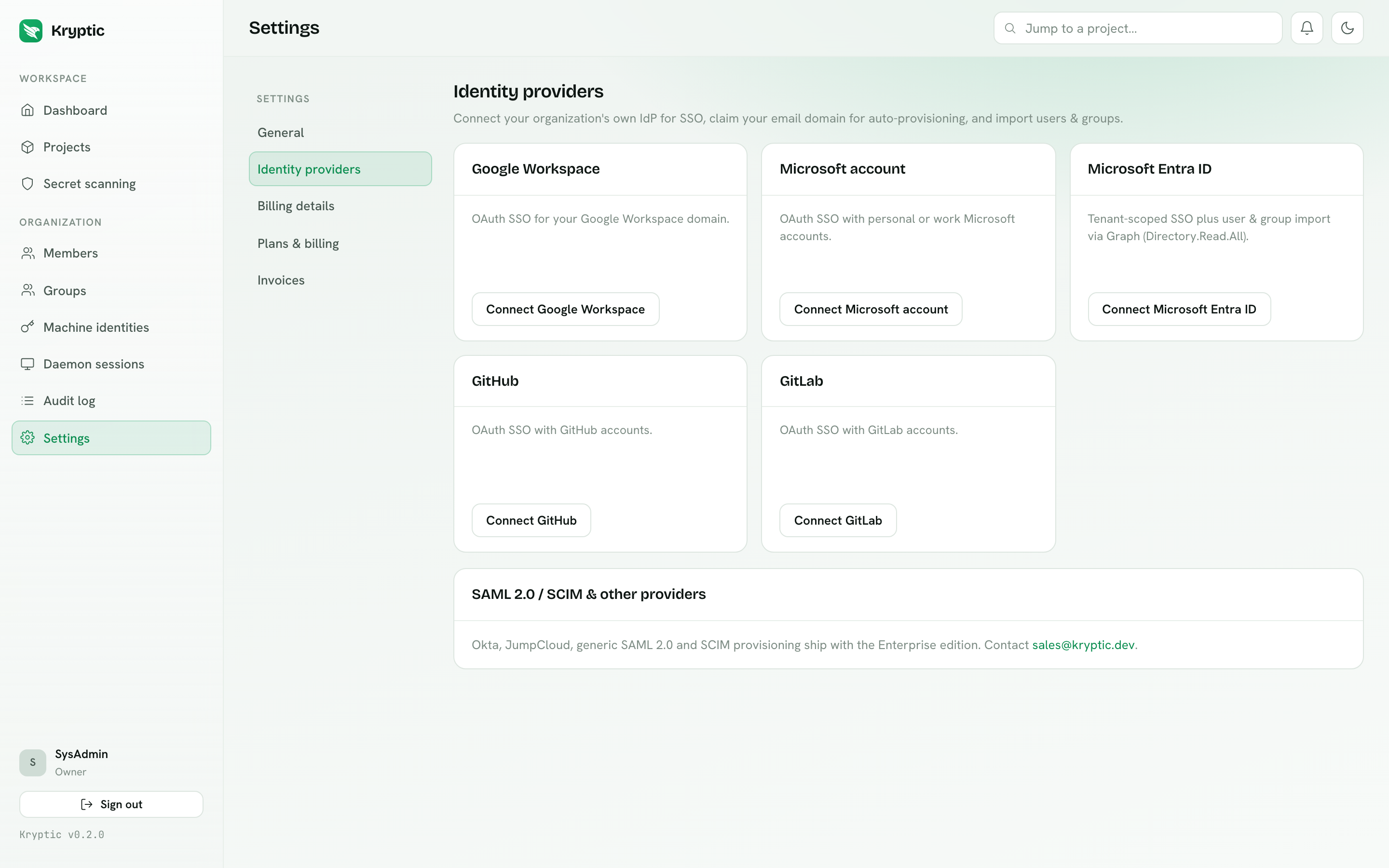Screen dimensions: 1389x868
Task: Click the Secret scanning shield icon
Action: tap(27, 184)
